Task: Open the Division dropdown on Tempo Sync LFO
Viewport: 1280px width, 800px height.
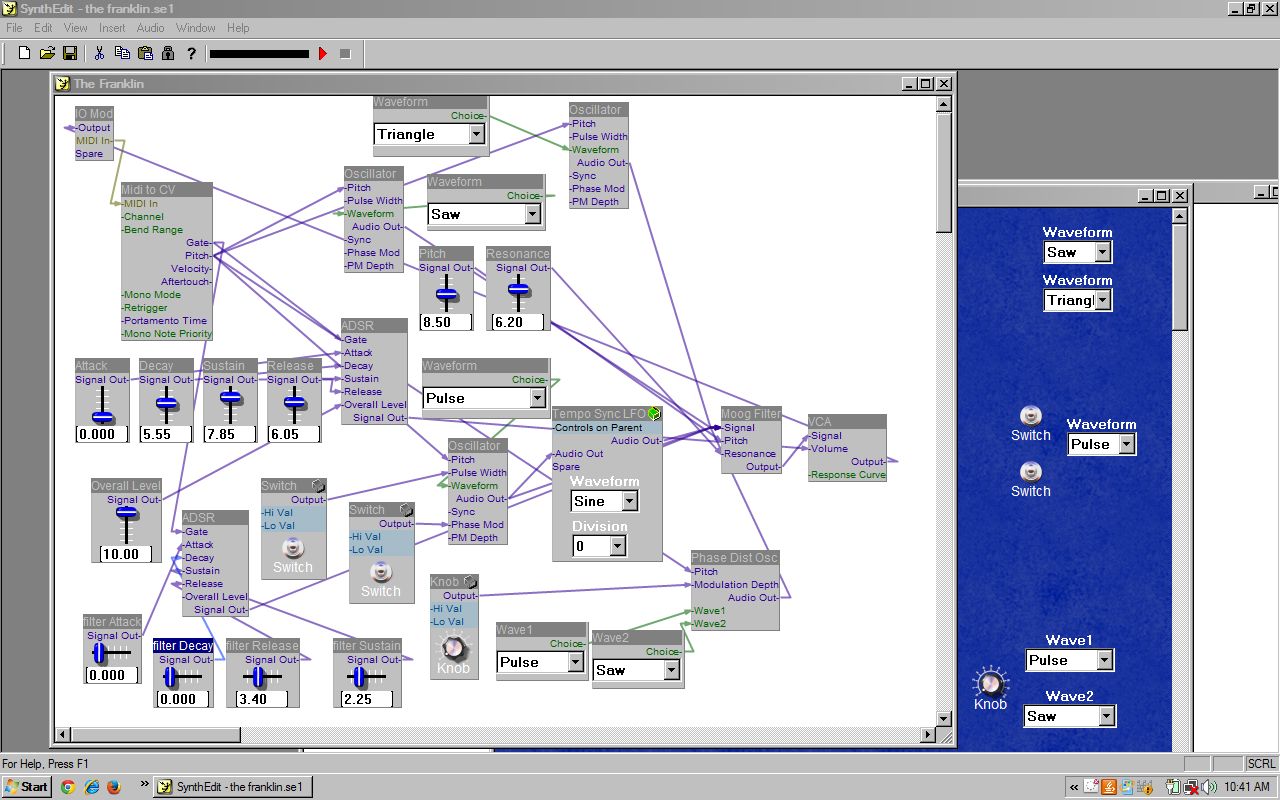Action: pyautogui.click(x=618, y=546)
